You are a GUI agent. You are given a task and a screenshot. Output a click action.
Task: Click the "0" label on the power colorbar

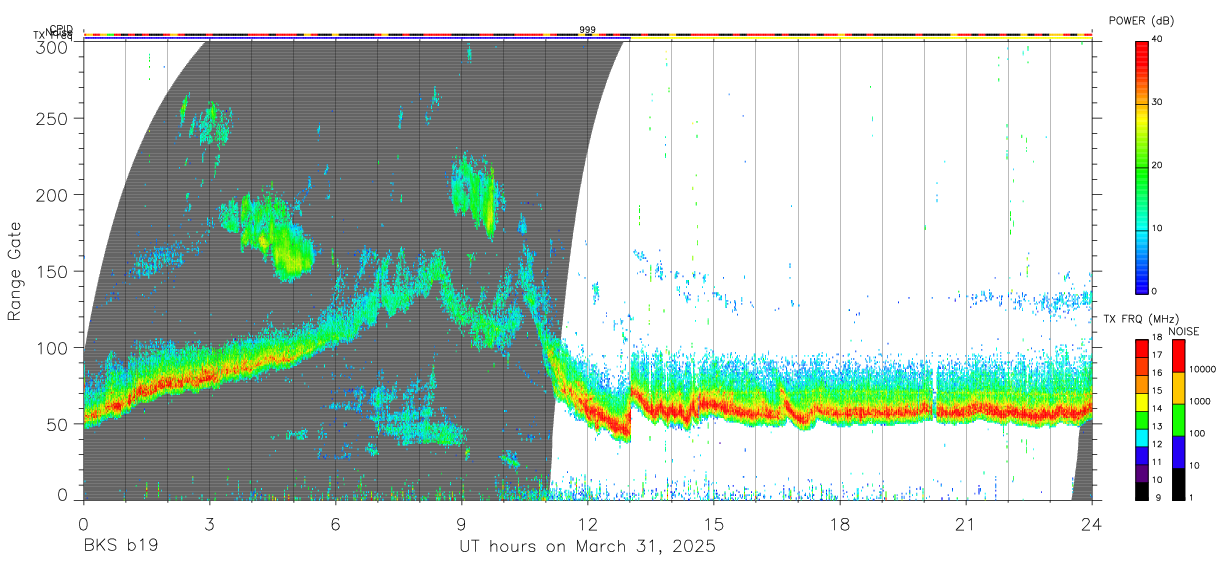tap(1152, 291)
